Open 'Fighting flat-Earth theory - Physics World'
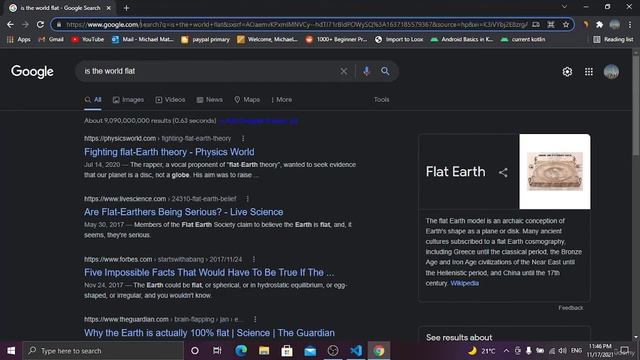The height and width of the screenshot is (360, 640). click(x=169, y=152)
